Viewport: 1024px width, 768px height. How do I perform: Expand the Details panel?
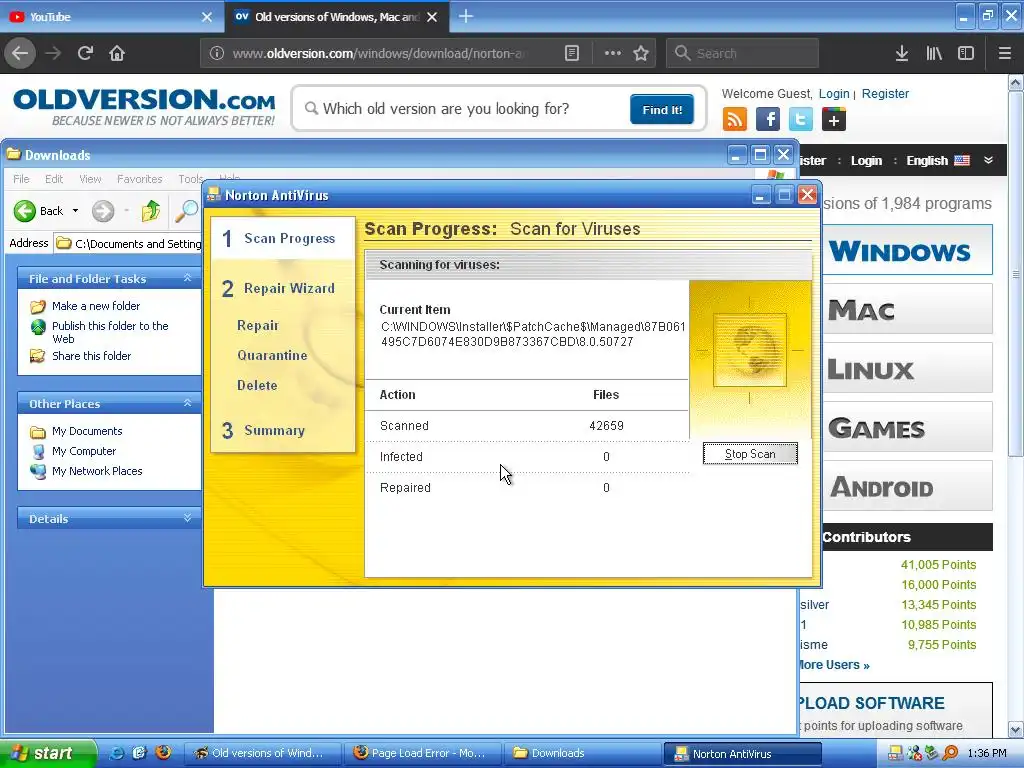[x=187, y=518]
